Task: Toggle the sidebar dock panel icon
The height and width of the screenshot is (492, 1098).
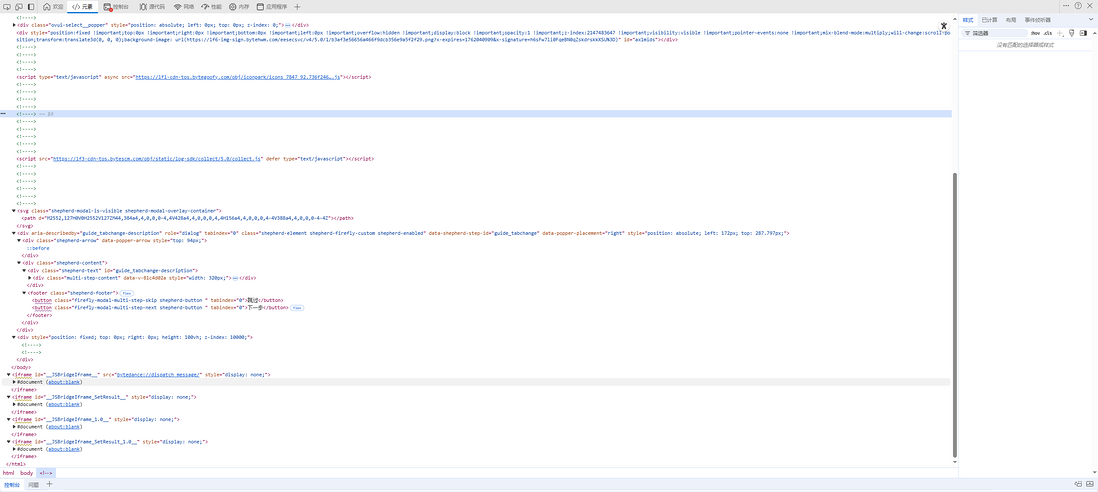Action: pyautogui.click(x=32, y=6)
